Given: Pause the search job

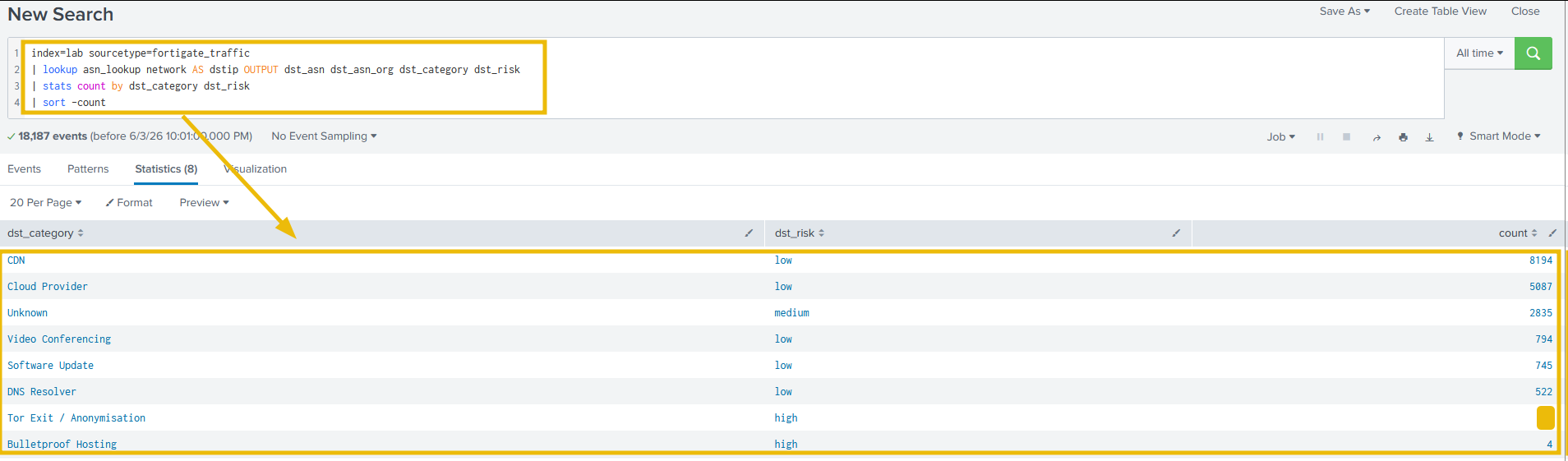Looking at the screenshot, I should click(x=1320, y=137).
